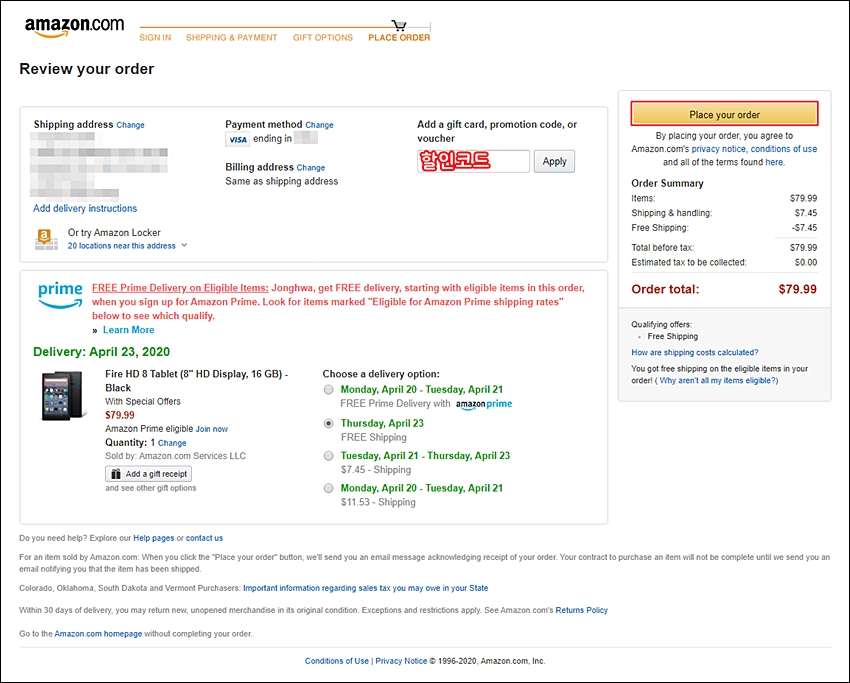Select the FREE Prime Delivery radio option
This screenshot has height=683, width=850.
329,390
